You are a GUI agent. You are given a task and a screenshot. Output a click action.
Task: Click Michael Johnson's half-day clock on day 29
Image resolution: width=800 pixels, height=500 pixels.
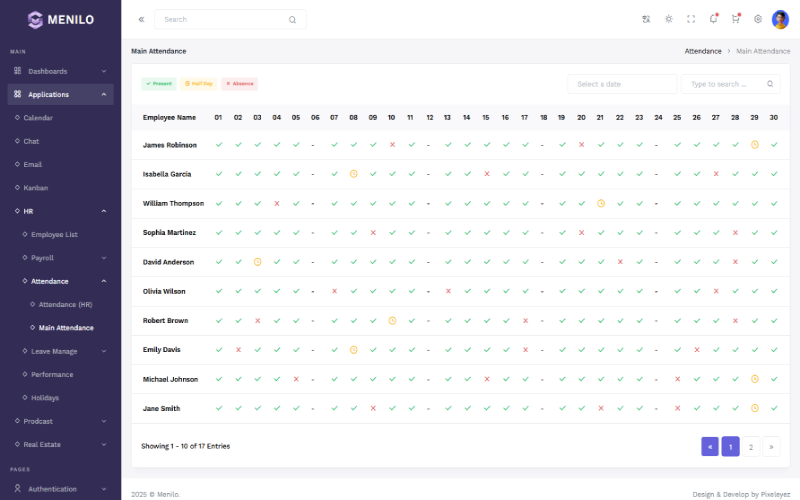(755, 379)
